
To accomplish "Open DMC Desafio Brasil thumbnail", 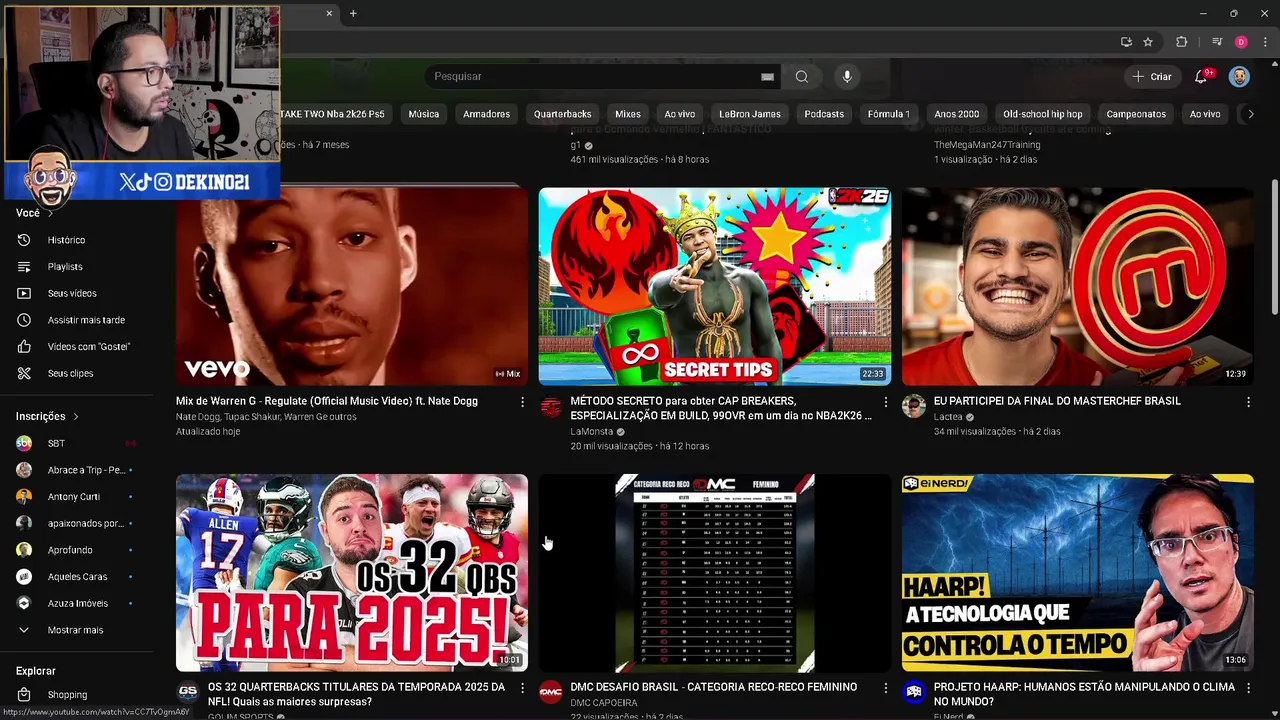I will click(715, 573).
